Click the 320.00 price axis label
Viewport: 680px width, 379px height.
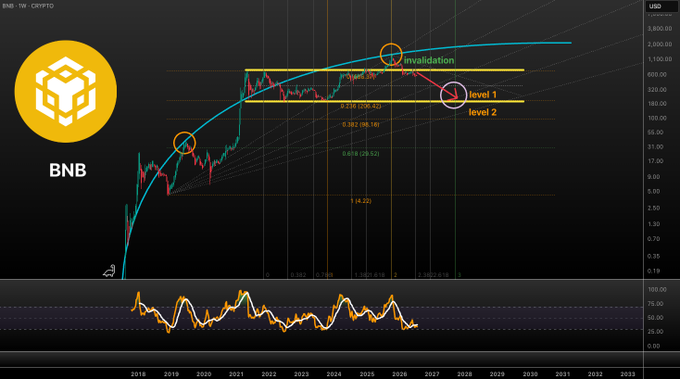[x=657, y=90]
